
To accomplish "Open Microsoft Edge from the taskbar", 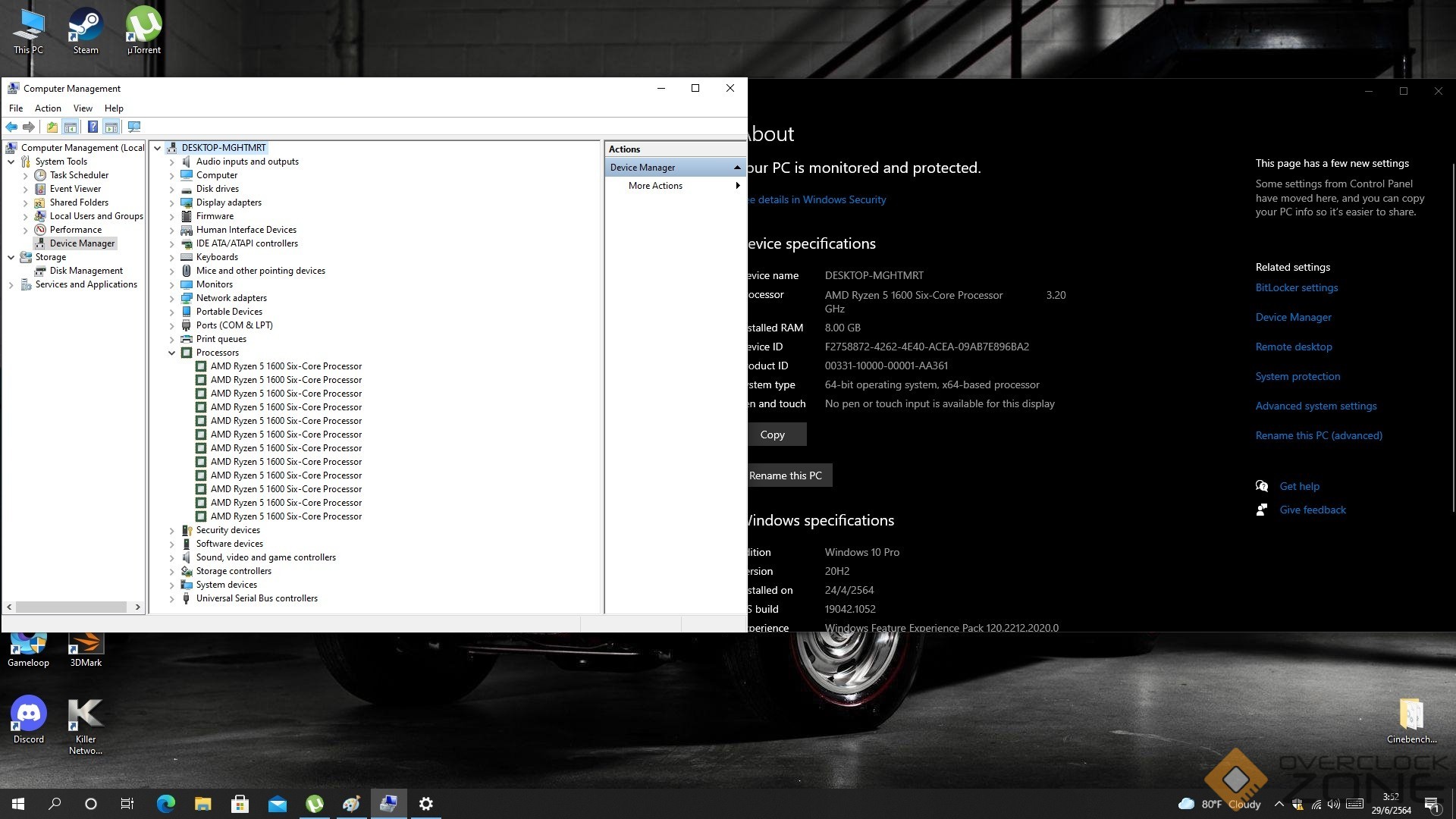I will [x=166, y=804].
